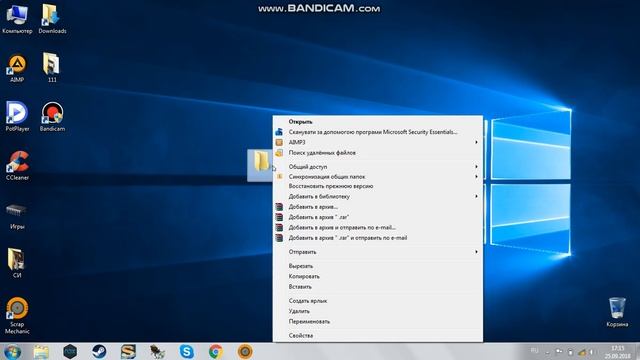Open the Windows Start menu orb
Viewport: 640px width, 360px height.
[12, 351]
